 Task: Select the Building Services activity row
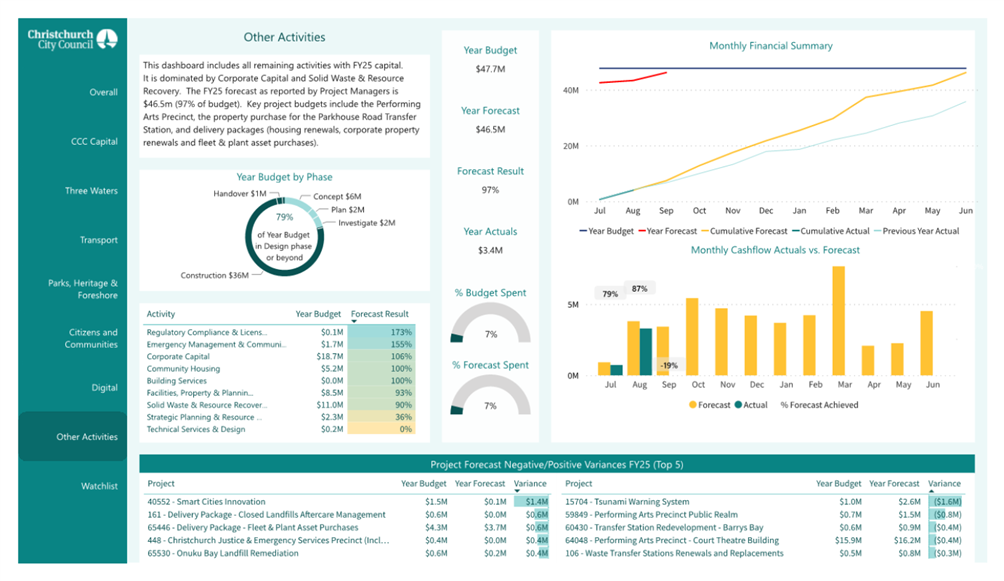pyautogui.click(x=280, y=381)
